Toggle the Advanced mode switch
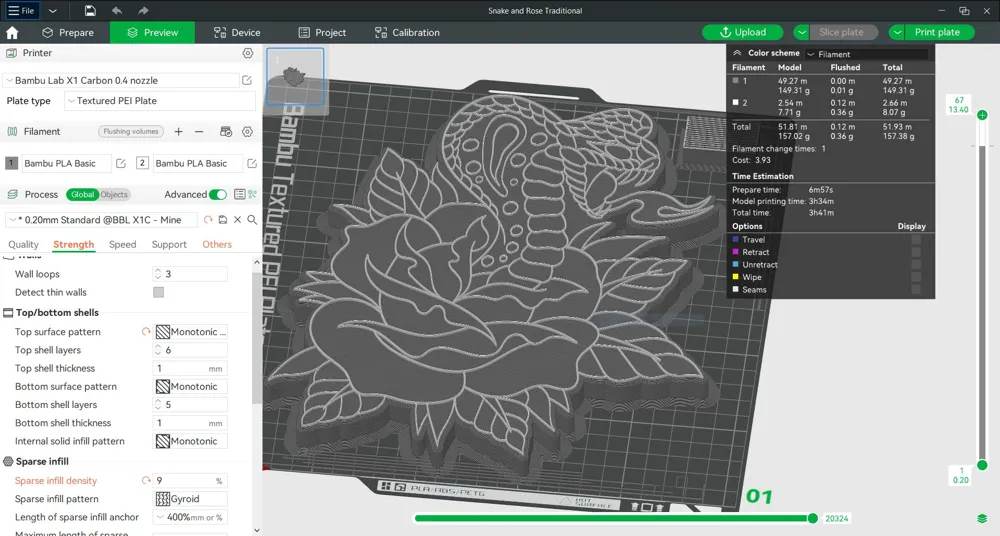This screenshot has height=536, width=1000. point(217,195)
